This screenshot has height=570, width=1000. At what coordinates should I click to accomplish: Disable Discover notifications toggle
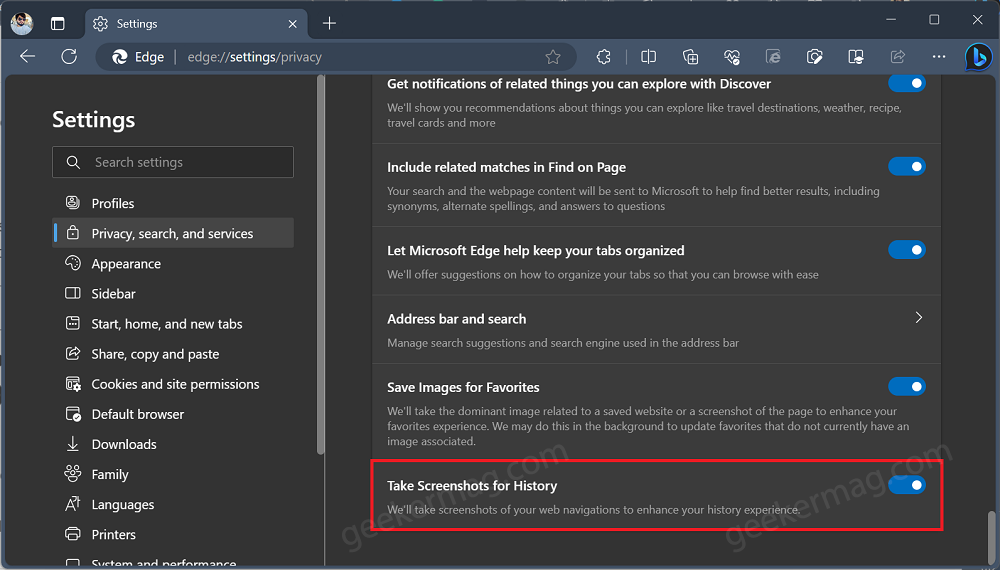pos(906,84)
